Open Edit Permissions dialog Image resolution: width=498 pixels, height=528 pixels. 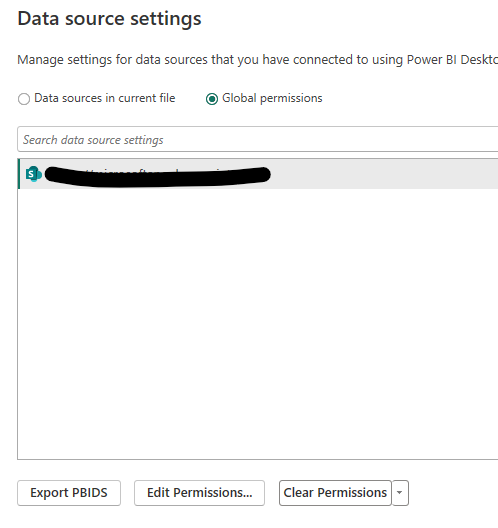tap(199, 493)
